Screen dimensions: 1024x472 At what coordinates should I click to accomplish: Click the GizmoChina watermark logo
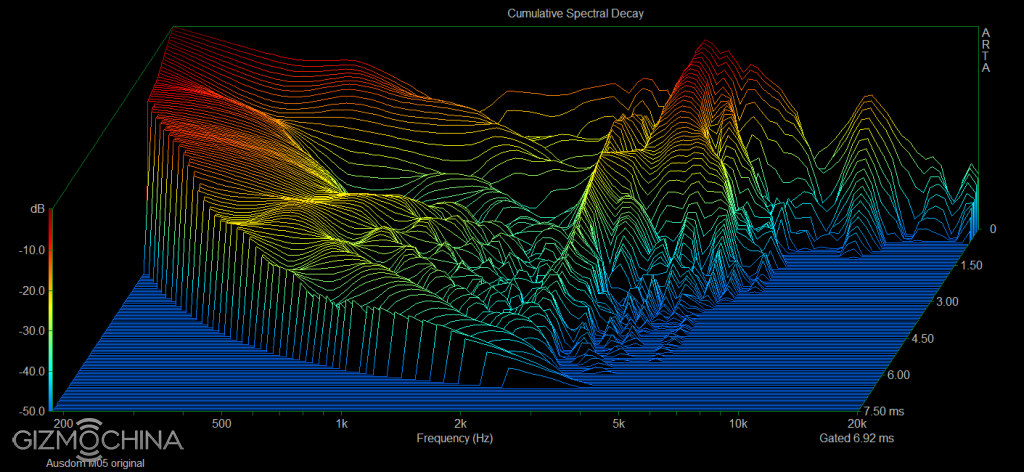point(97,439)
